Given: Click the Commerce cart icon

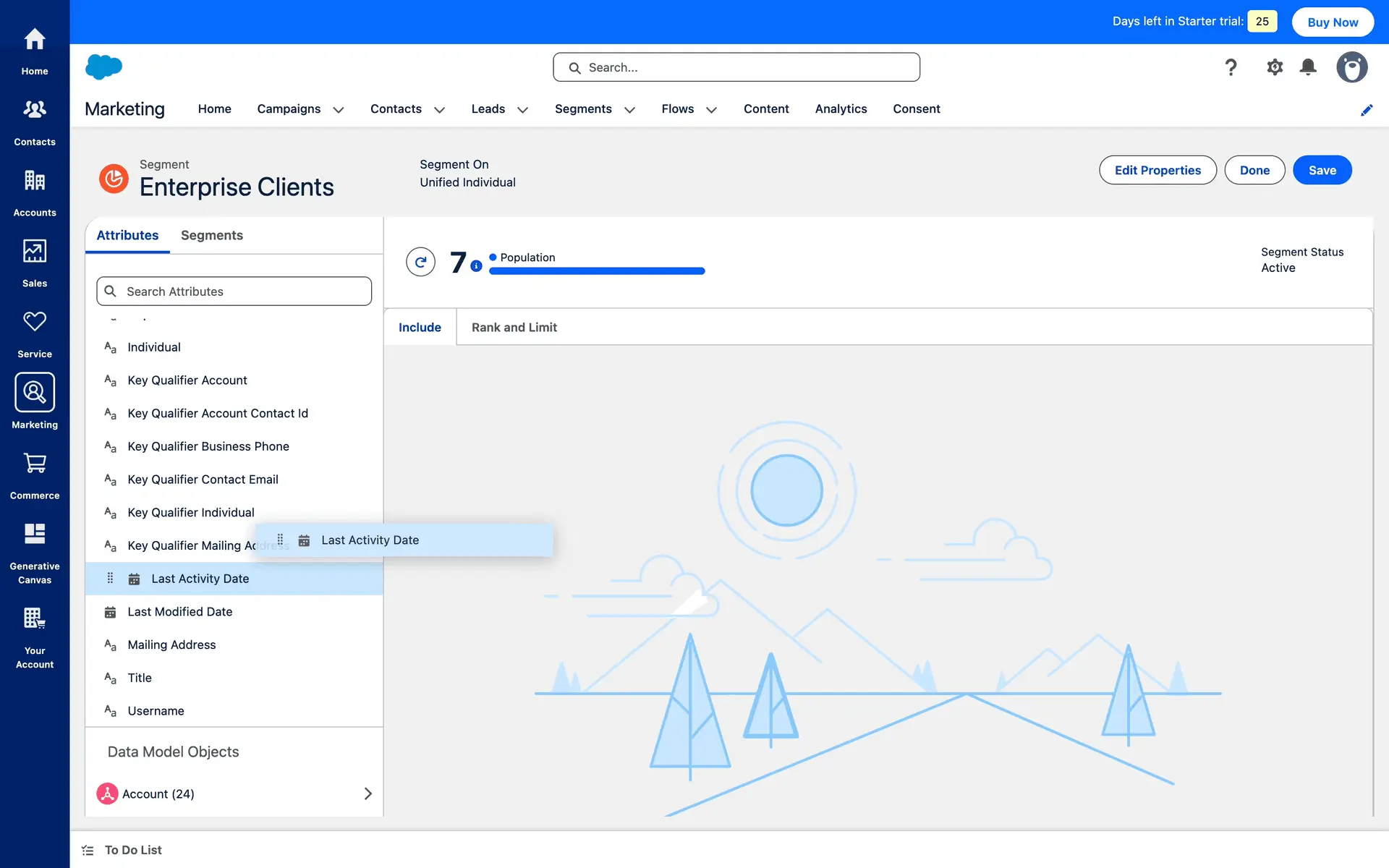Looking at the screenshot, I should pyautogui.click(x=35, y=463).
